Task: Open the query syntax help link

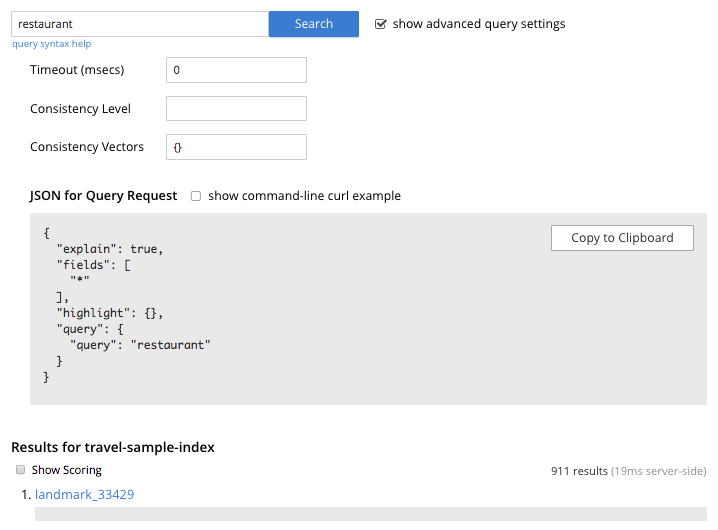Action: [51, 44]
